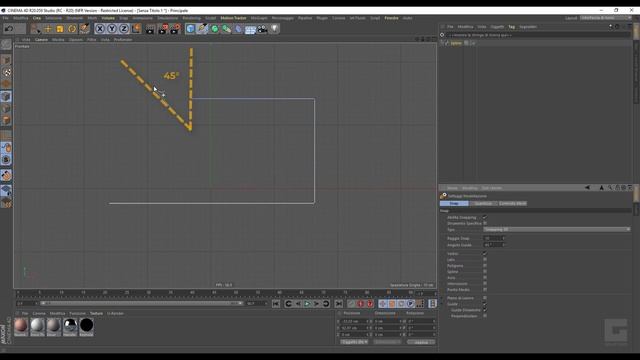Toggle the X axis lock icon
640x360 pixels.
100,29
